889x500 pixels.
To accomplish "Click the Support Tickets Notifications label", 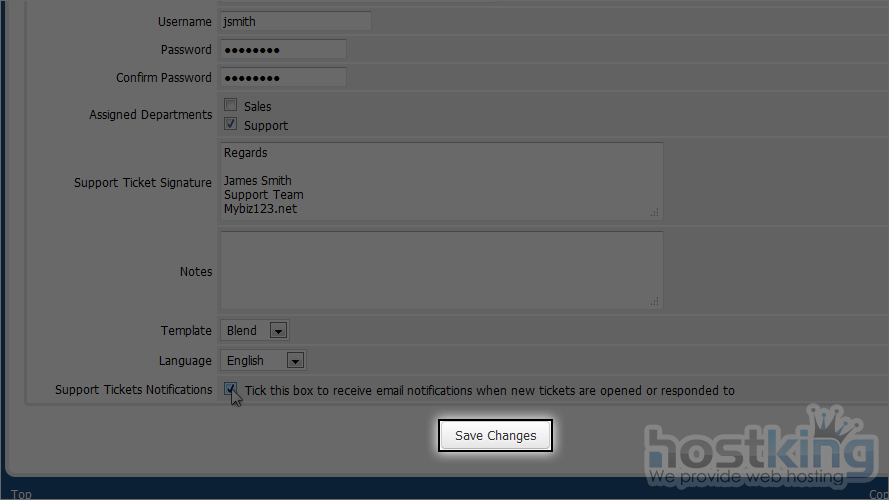I will point(133,390).
